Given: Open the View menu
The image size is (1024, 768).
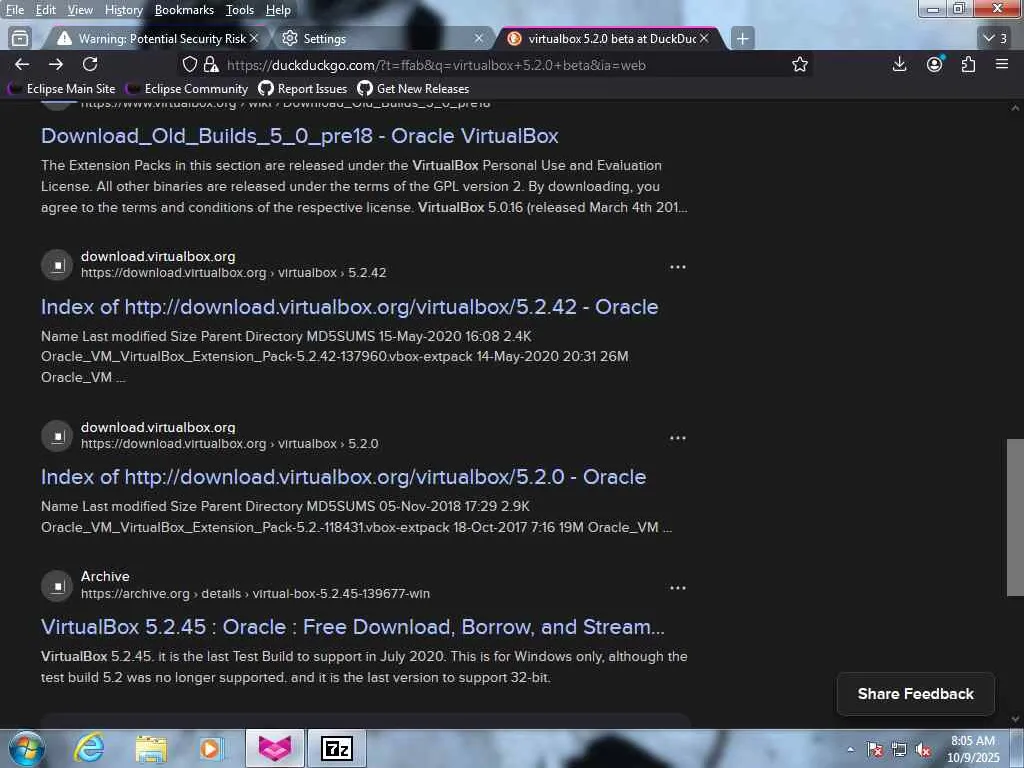Looking at the screenshot, I should point(80,10).
